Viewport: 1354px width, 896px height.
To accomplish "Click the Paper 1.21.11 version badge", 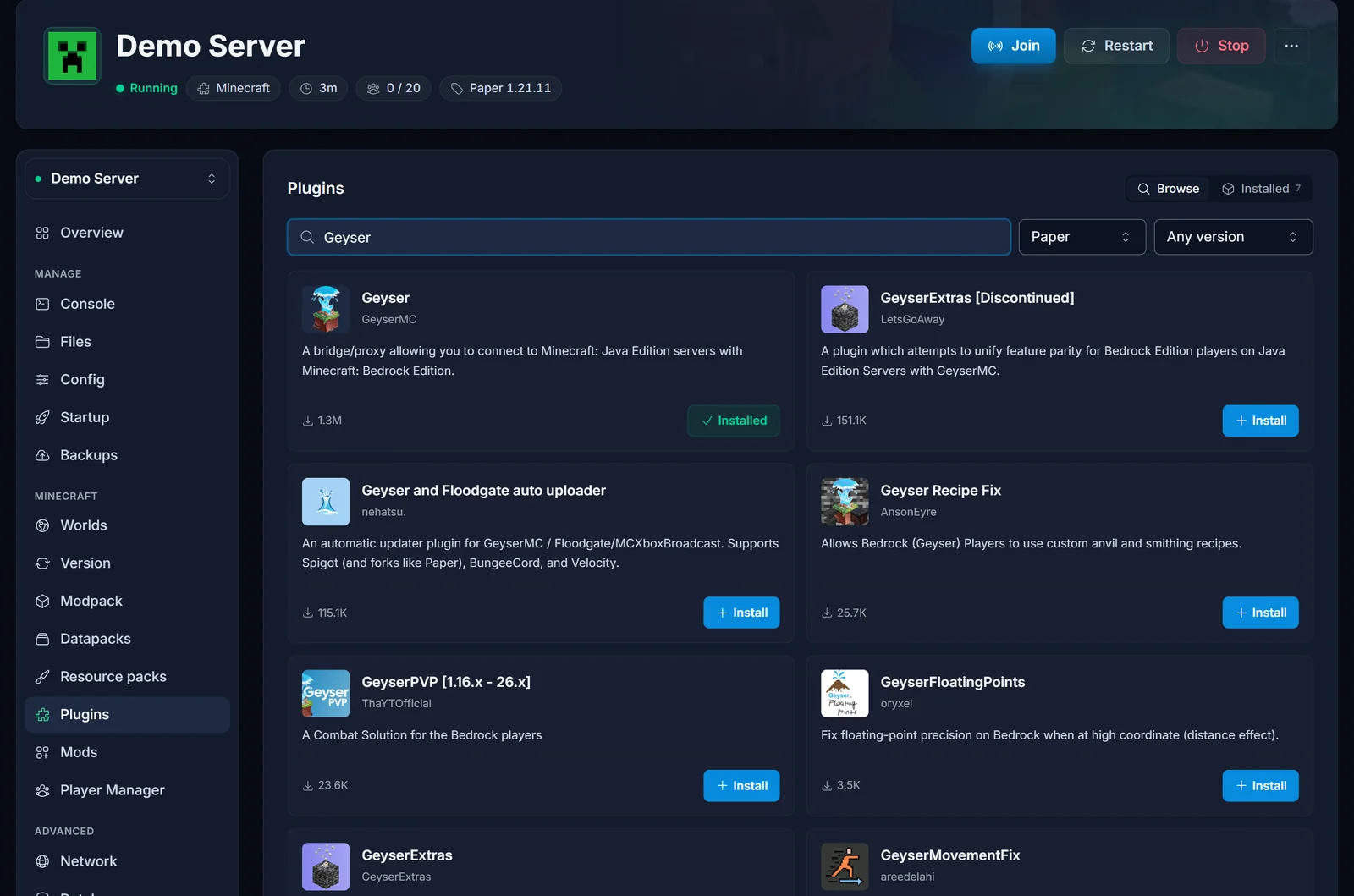I will click(500, 88).
